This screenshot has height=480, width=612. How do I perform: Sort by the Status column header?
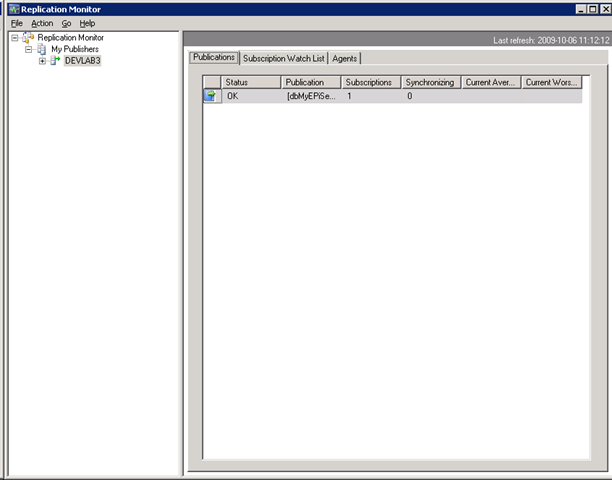tap(250, 82)
